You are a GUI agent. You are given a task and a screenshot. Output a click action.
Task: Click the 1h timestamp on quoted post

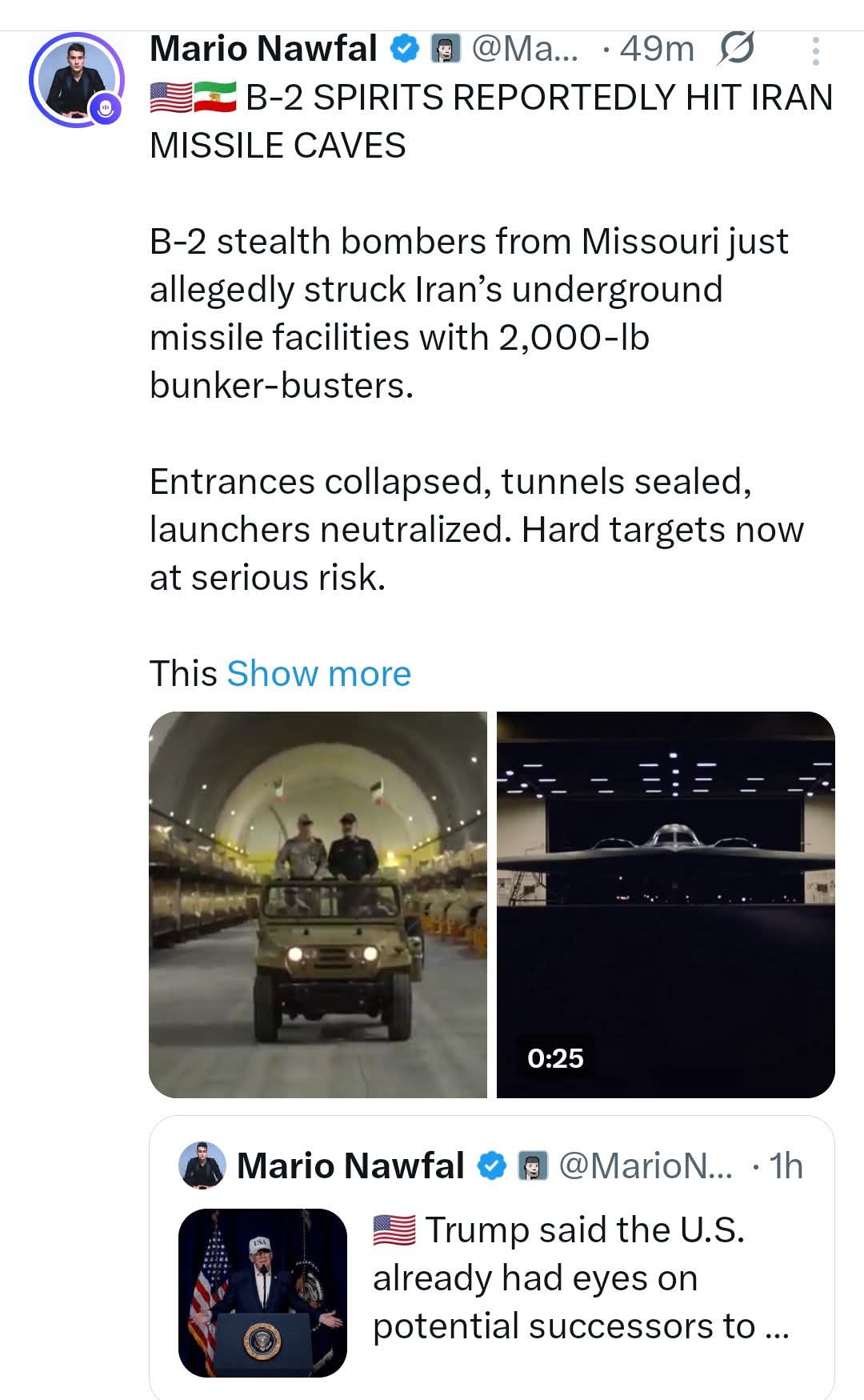(786, 1165)
